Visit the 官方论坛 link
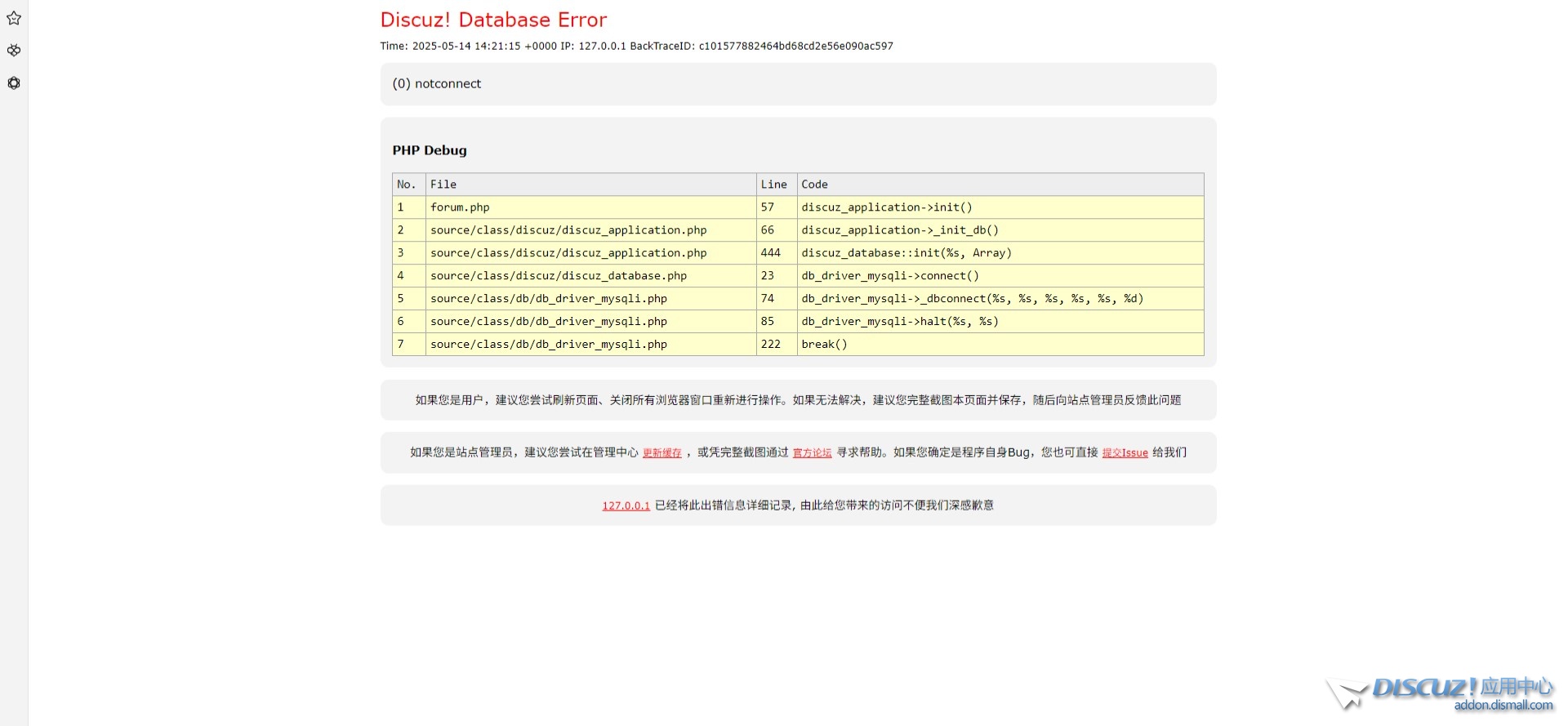This screenshot has height=726, width=1568. click(812, 453)
